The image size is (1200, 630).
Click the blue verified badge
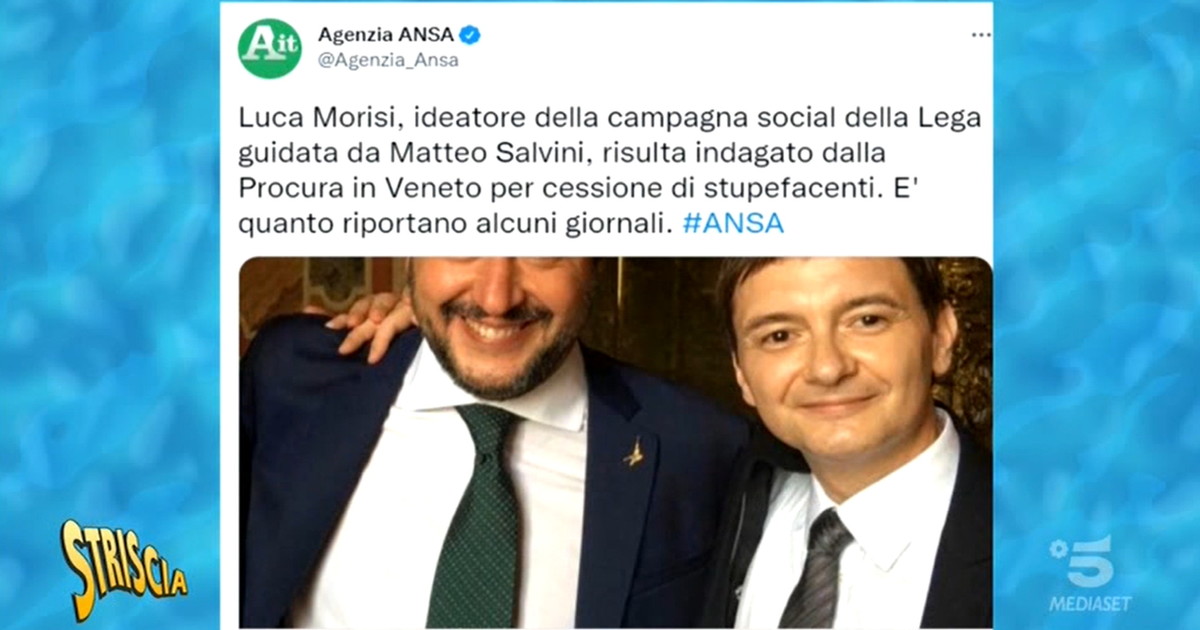coord(470,35)
